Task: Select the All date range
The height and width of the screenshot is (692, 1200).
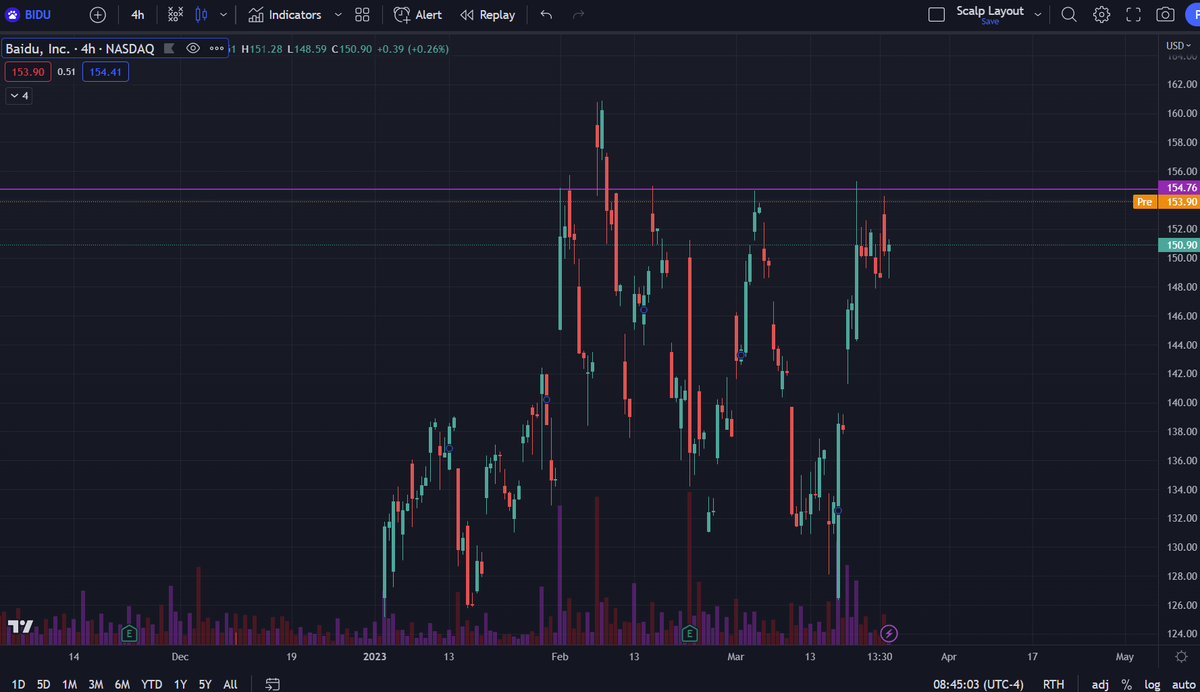Action: point(230,684)
